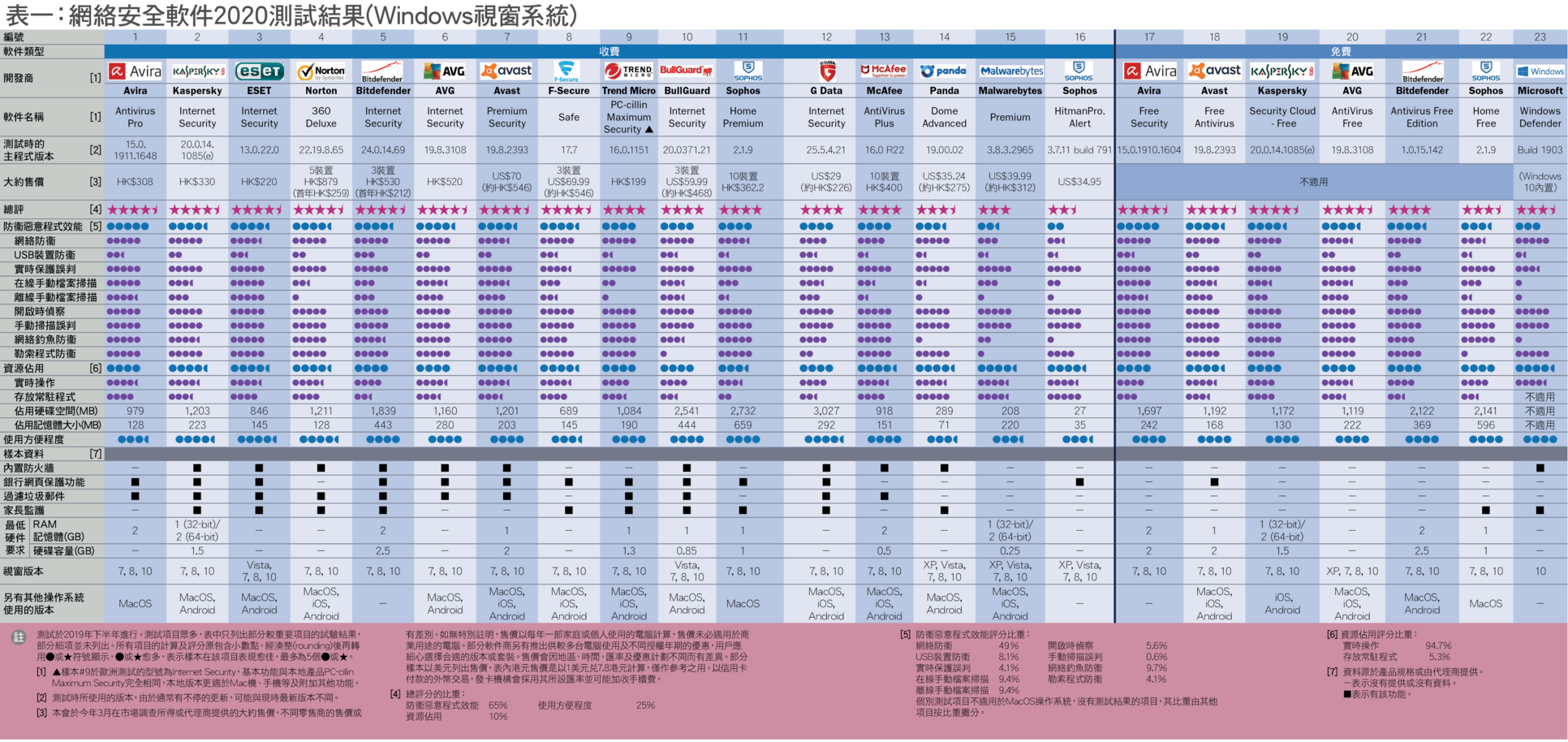Viewport: 1568px width, 742px height.
Task: Click version '3.7.11 build 791'
Action: (x=1080, y=150)
